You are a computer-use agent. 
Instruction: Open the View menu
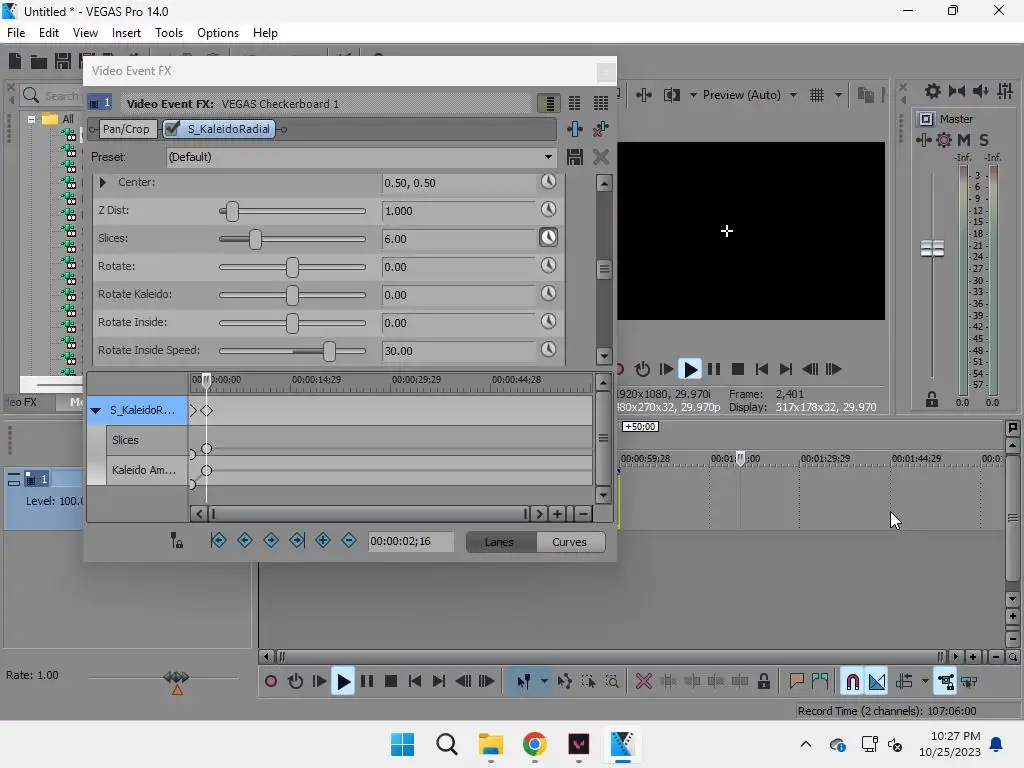pyautogui.click(x=85, y=33)
